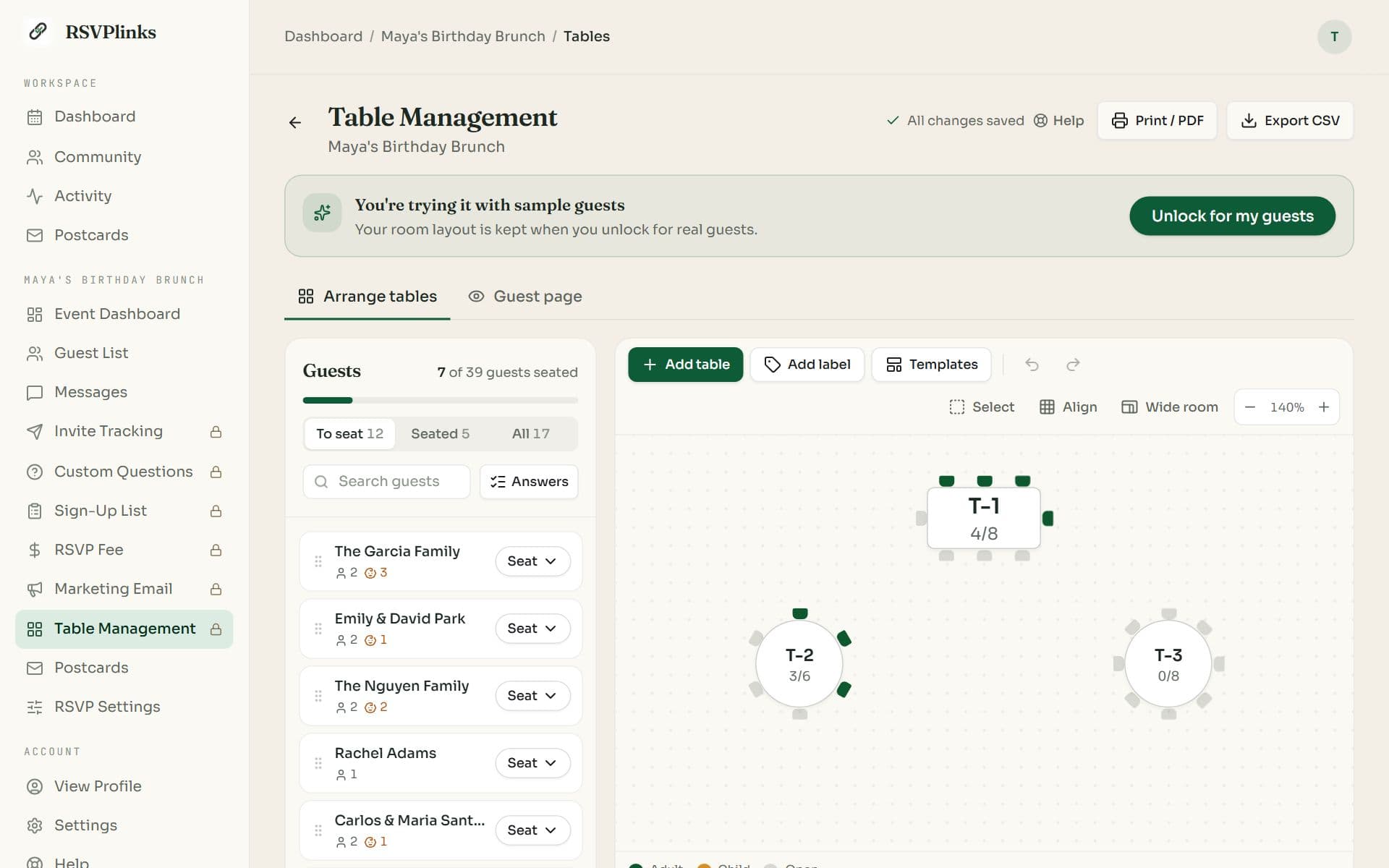Click occupied top seat on table T-2
The height and width of the screenshot is (868, 1389).
tap(799, 614)
